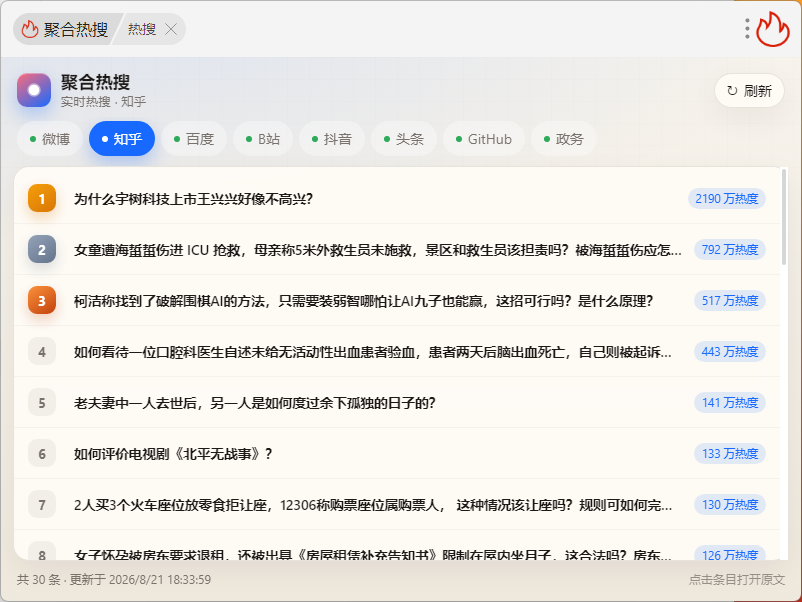This screenshot has height=602, width=802.
Task: Open the 口腔科医生 question, rank 4
Action: [x=397, y=352]
